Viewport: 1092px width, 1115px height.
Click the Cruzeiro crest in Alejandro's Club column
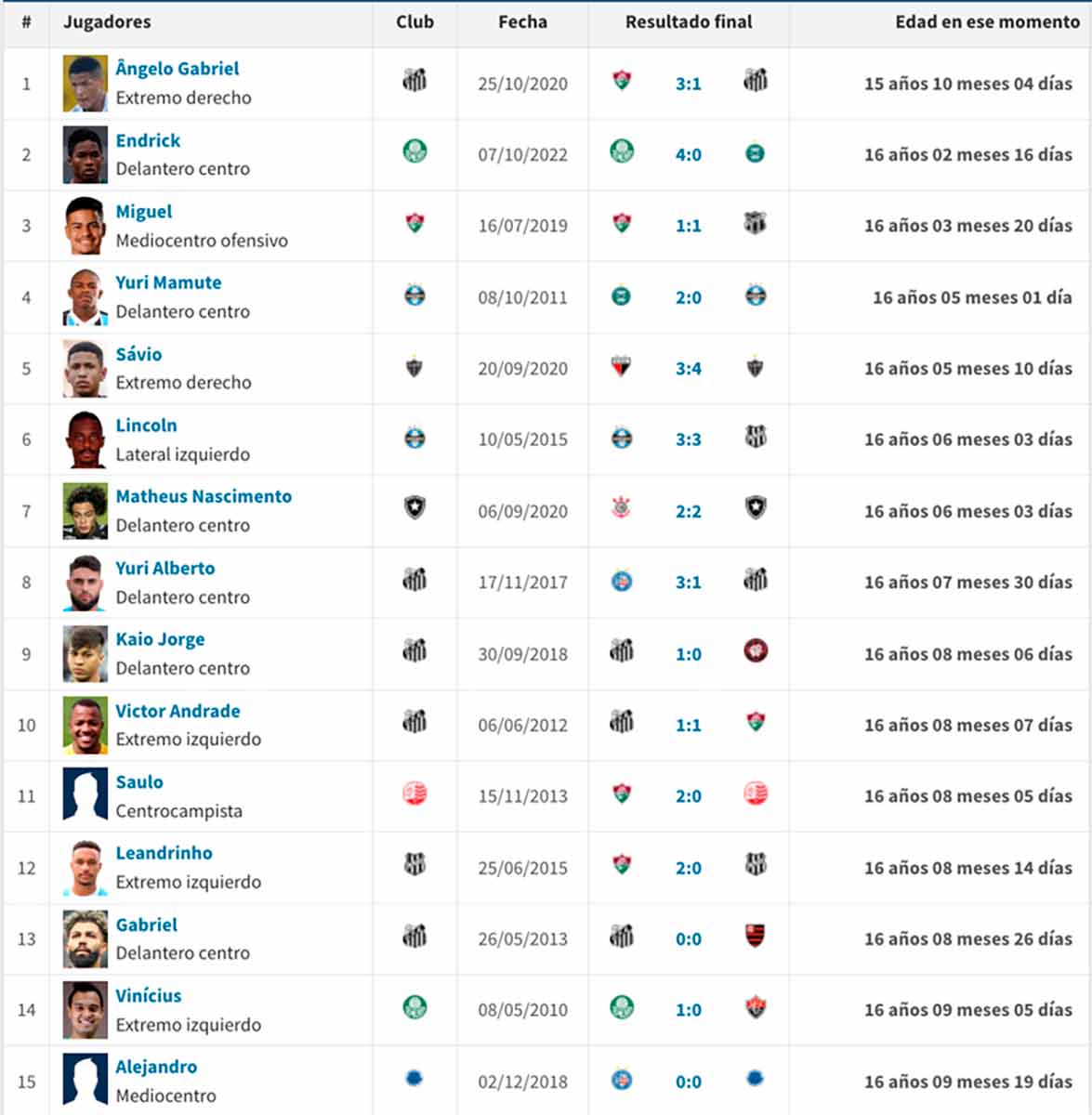[x=414, y=1079]
